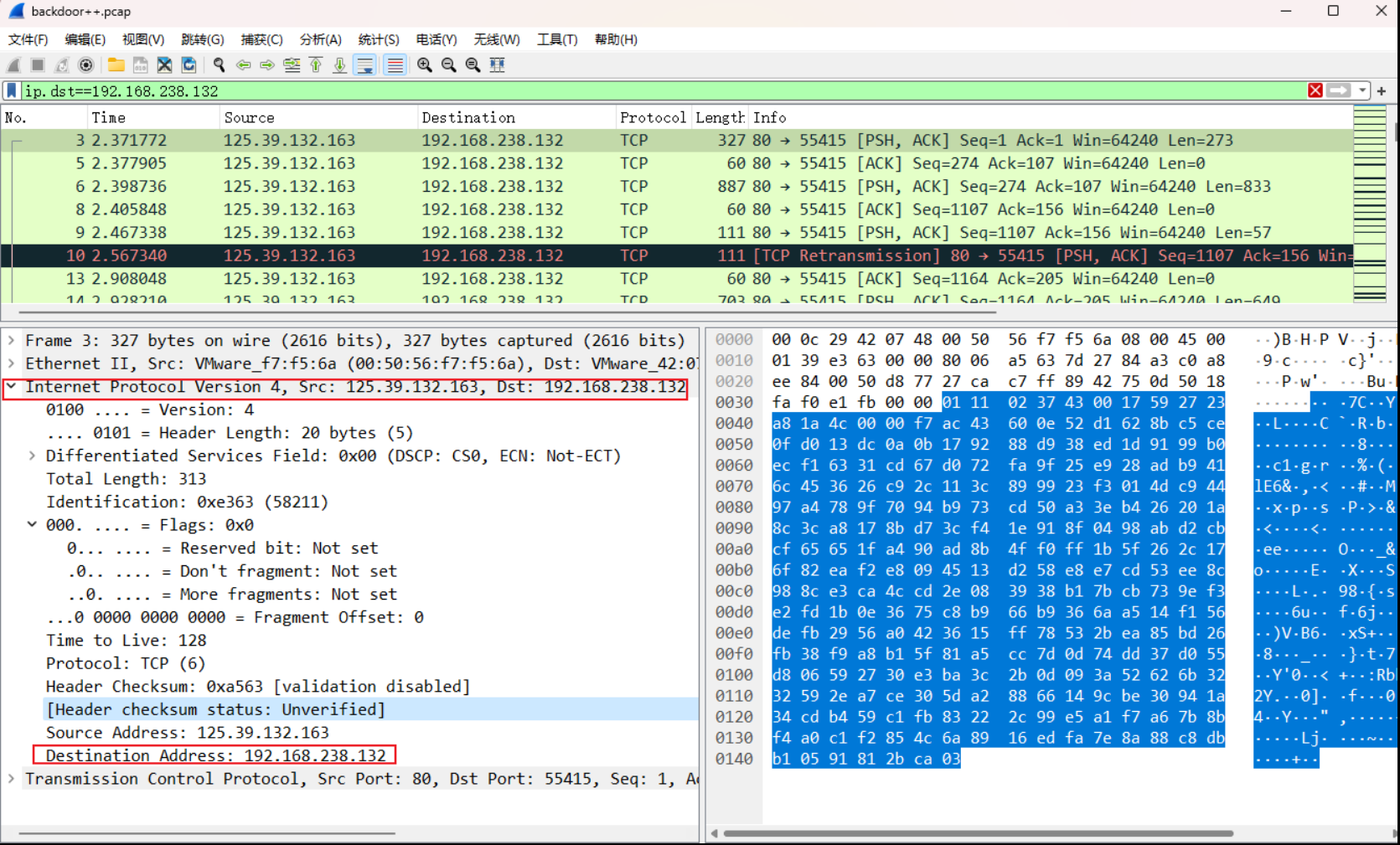This screenshot has height=845, width=1400.
Task: Click the display filter input field
Action: [662, 90]
